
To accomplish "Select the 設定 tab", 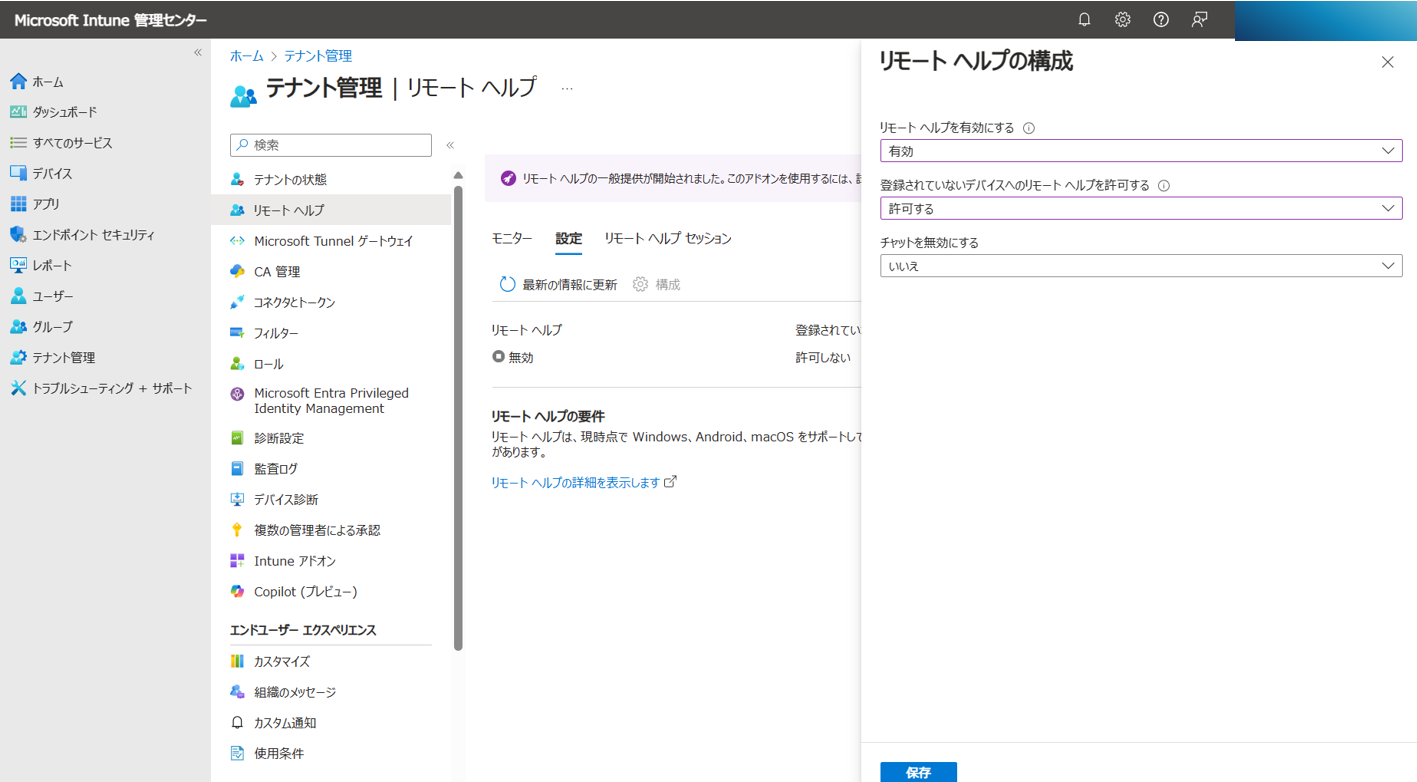I will pos(569,238).
